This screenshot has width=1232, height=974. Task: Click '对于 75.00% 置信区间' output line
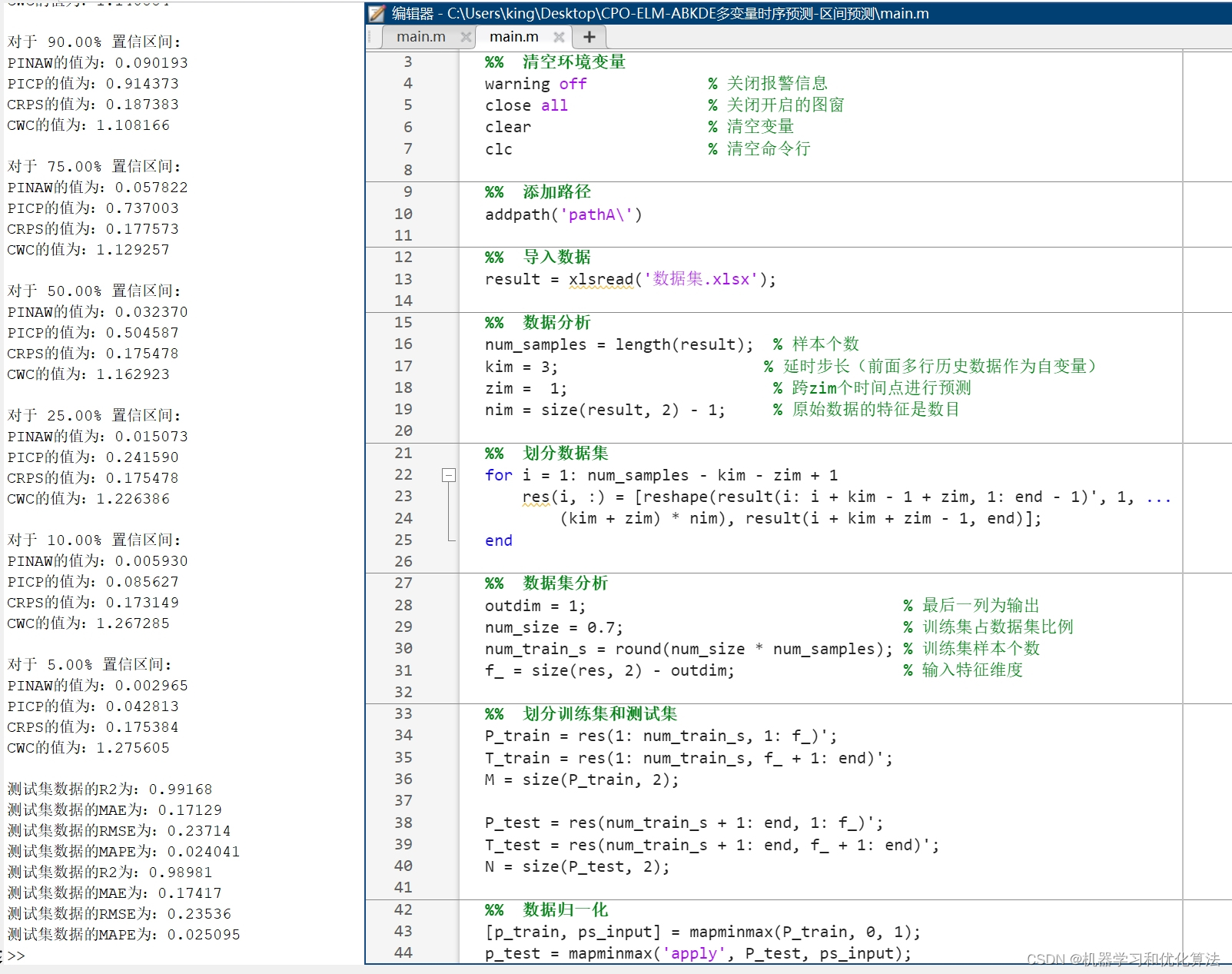(x=95, y=166)
